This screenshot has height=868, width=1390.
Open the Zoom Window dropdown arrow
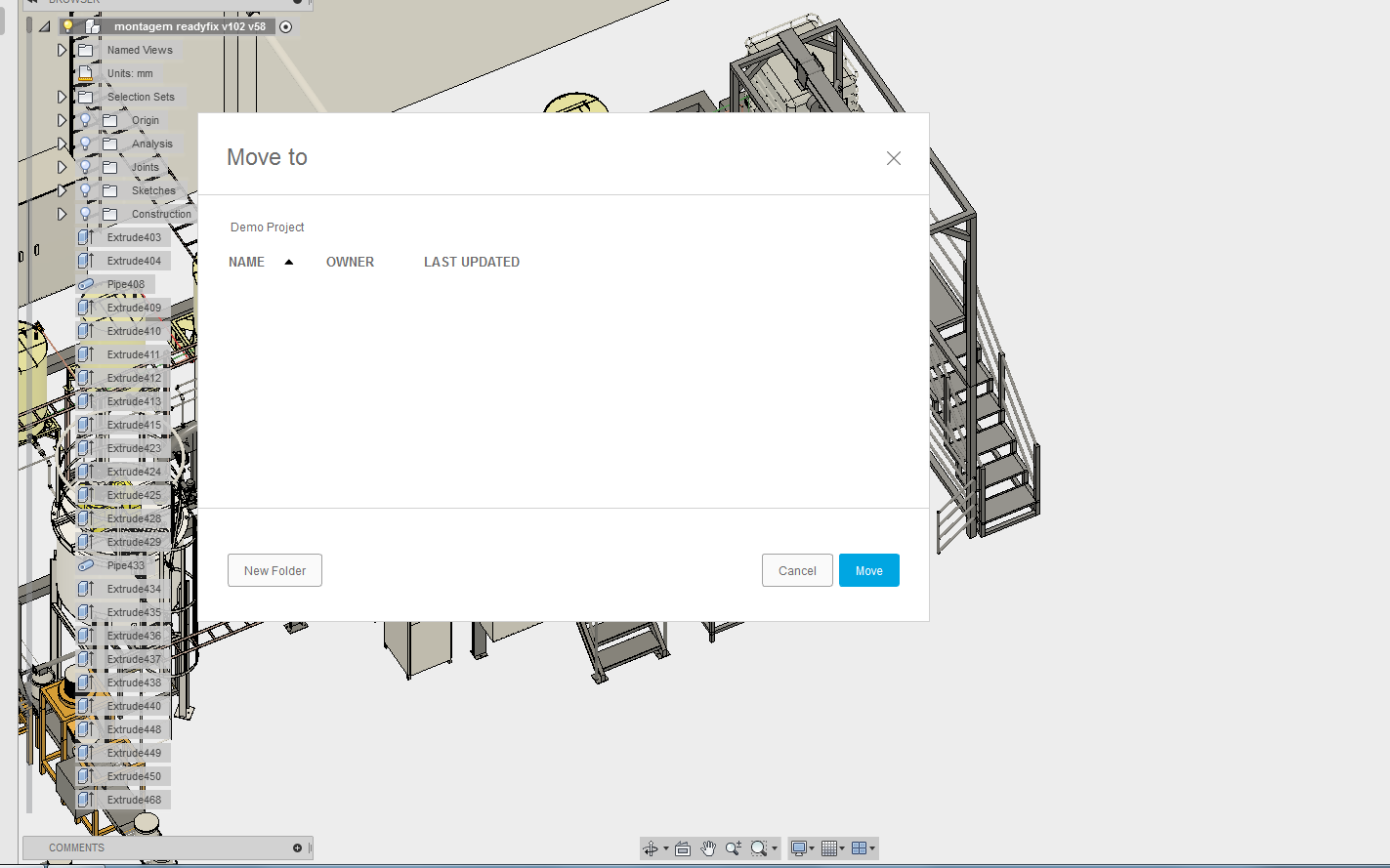click(x=775, y=848)
